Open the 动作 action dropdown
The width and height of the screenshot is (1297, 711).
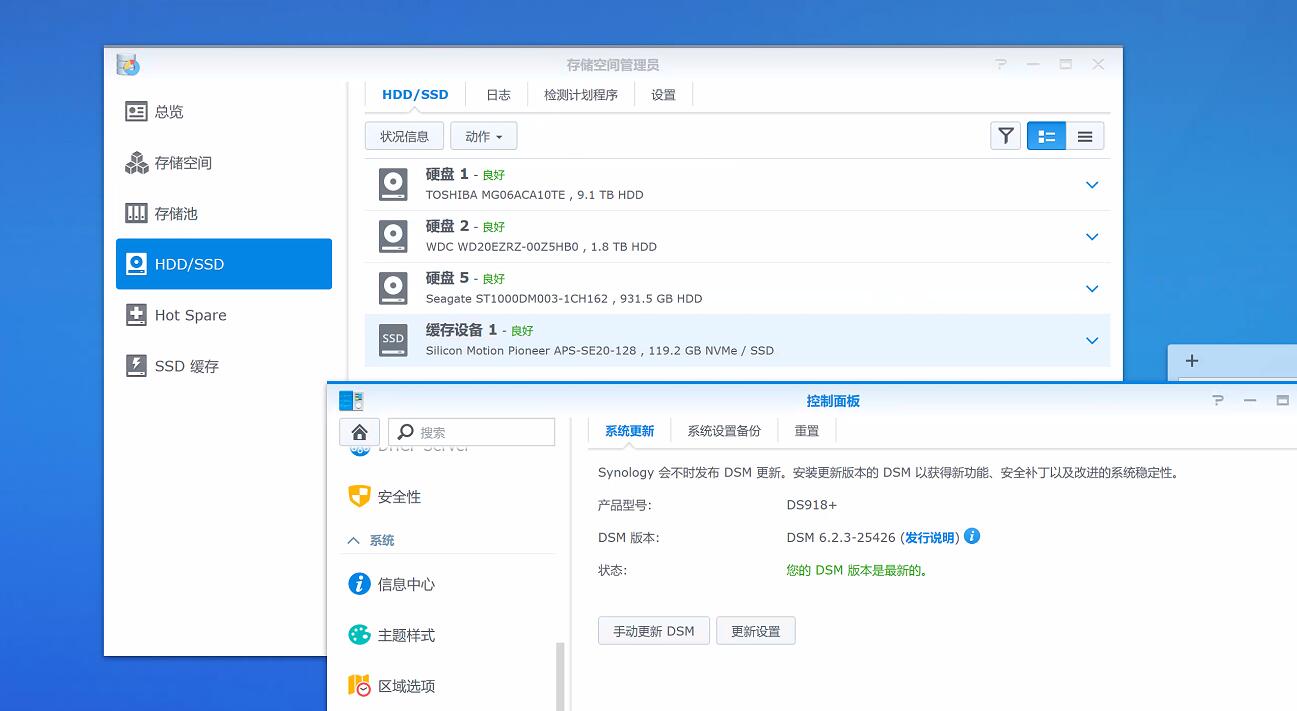point(483,136)
